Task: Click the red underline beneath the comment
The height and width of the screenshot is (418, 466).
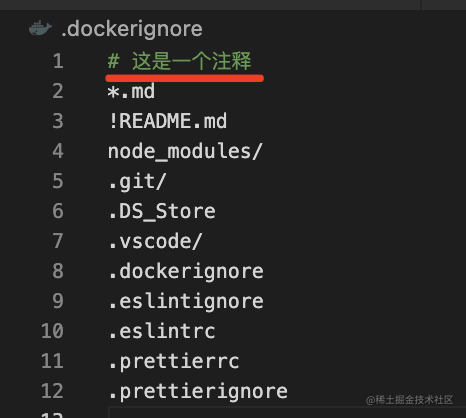Action: tap(185, 78)
